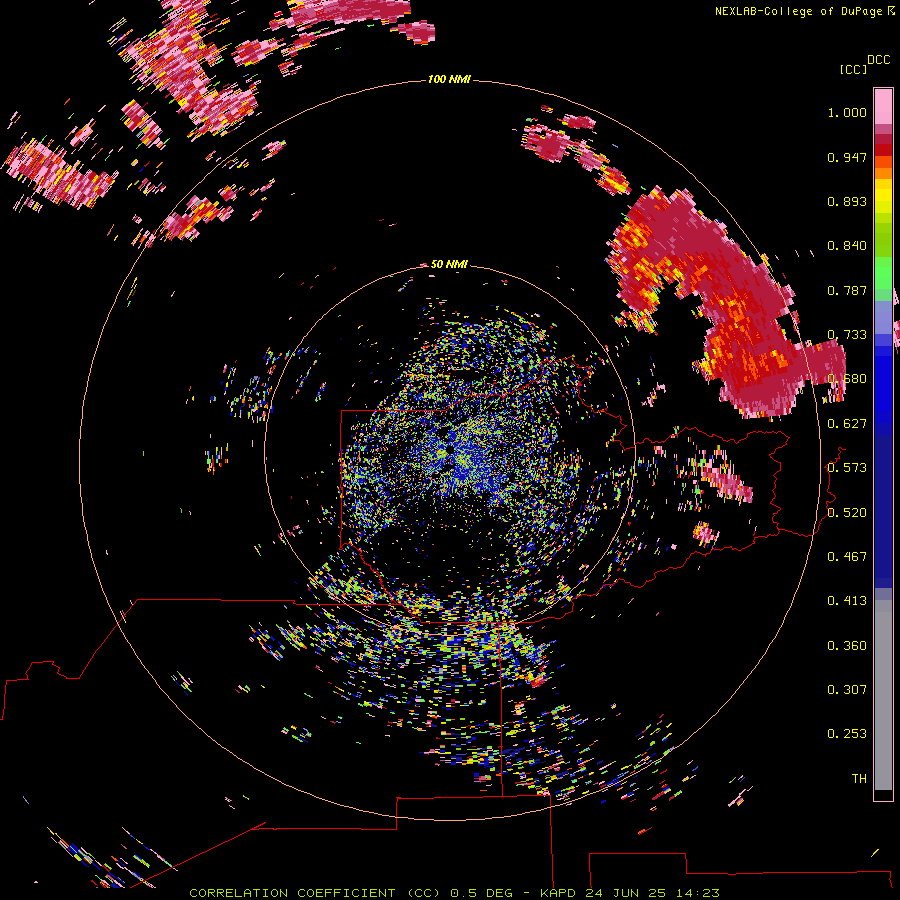The height and width of the screenshot is (900, 900).
Task: Click the Correlation Coefficient caption at the bottom
Action: coord(453,893)
